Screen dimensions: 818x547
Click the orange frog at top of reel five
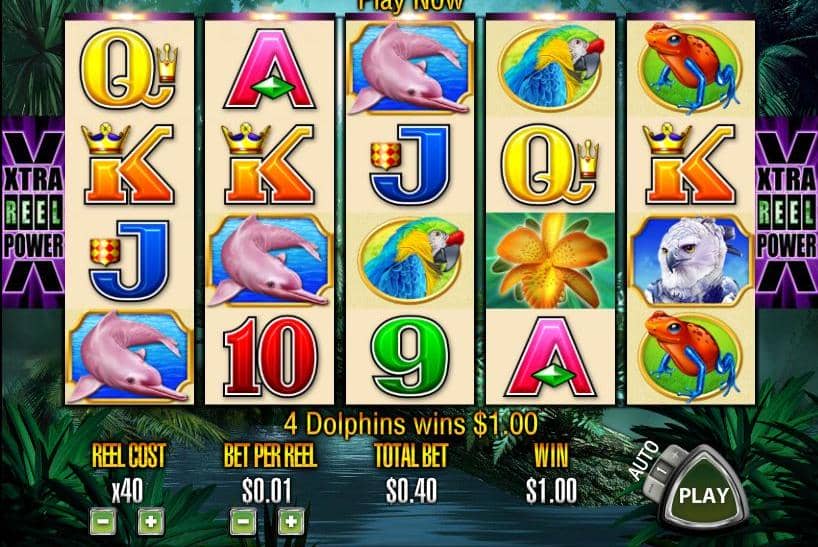pyautogui.click(x=691, y=68)
